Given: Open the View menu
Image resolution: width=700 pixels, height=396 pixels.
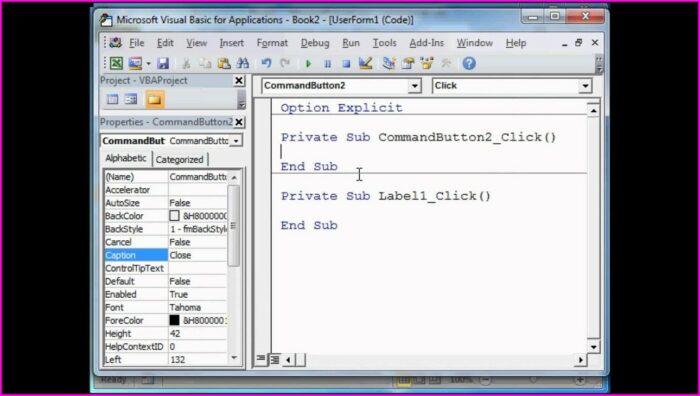Looking at the screenshot, I should 196,43.
